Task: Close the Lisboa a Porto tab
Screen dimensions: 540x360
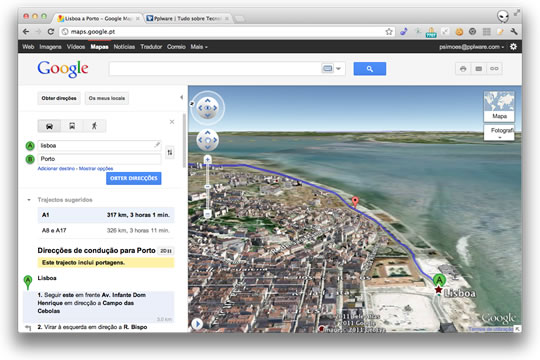Action: point(137,19)
